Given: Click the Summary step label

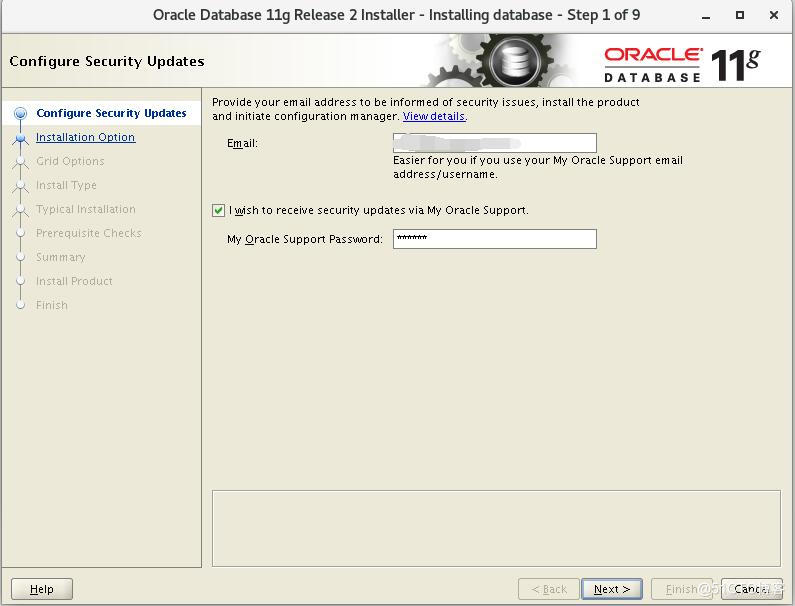Looking at the screenshot, I should 60,257.
